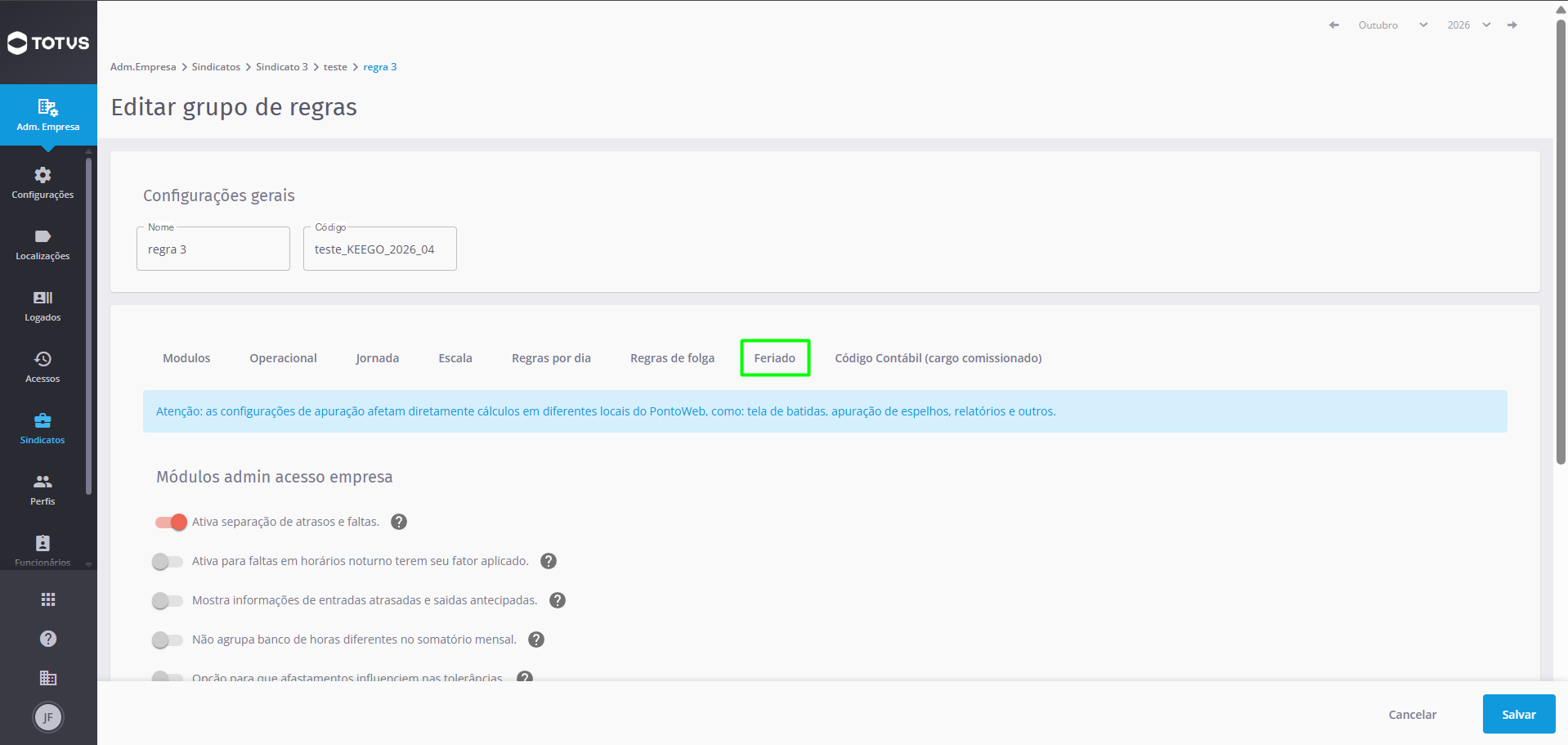Open the sidebar help question icon
Viewport: 1568px width, 745px height.
point(48,639)
